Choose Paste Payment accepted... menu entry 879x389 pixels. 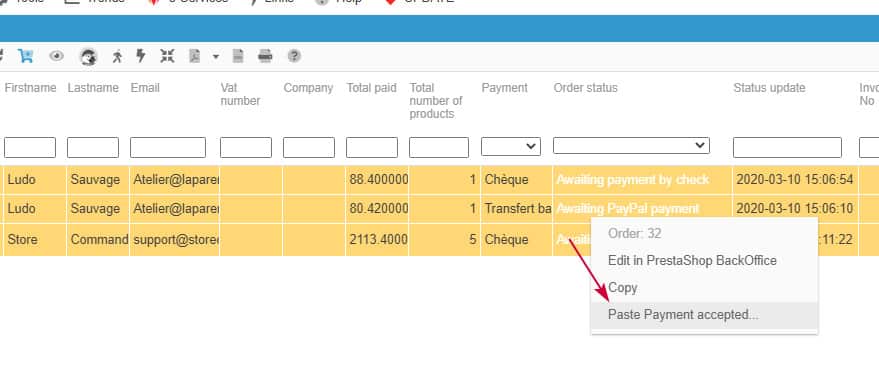pyautogui.click(x=705, y=315)
